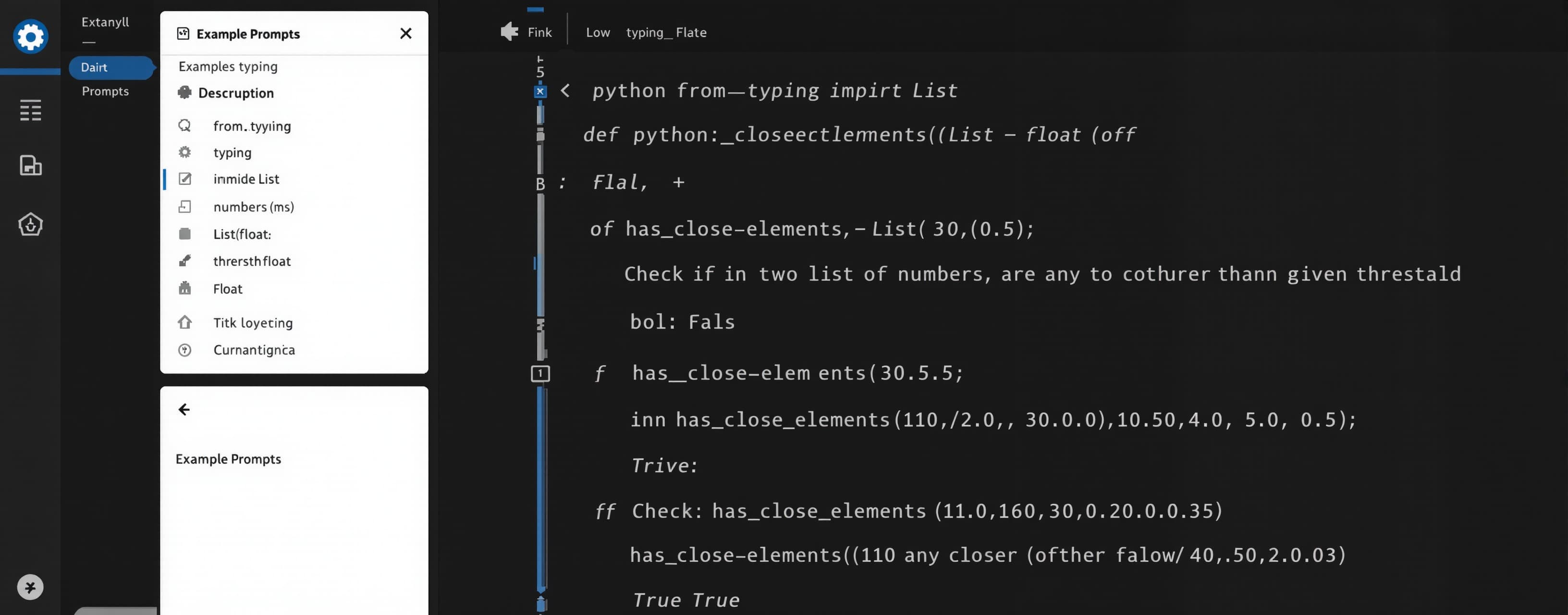
Task: Click the 'ff Check: has_close_elements' line
Action: [908, 511]
